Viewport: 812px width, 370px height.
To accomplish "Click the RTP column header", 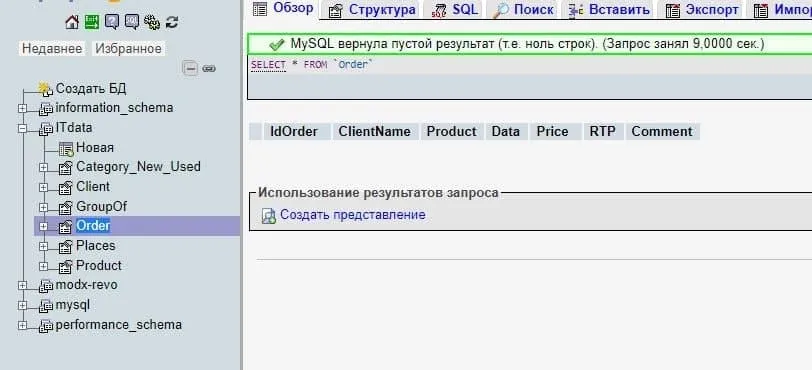I will click(x=603, y=132).
